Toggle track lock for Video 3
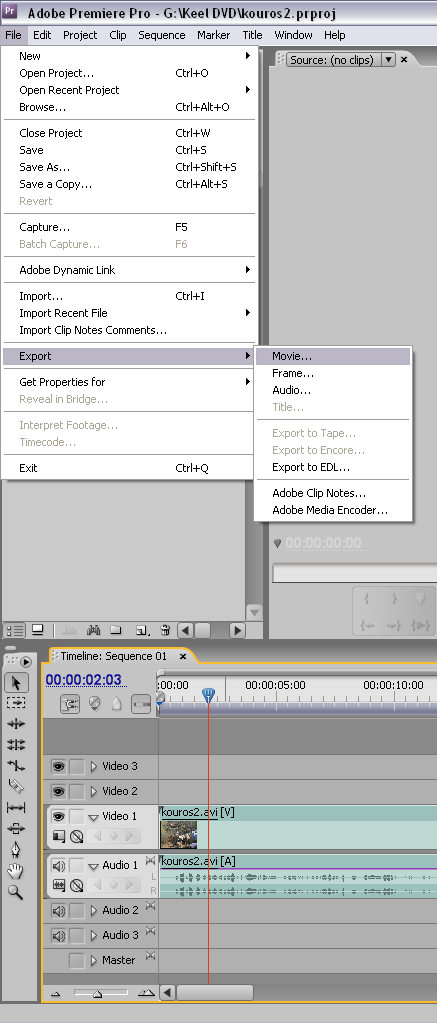 (77, 767)
